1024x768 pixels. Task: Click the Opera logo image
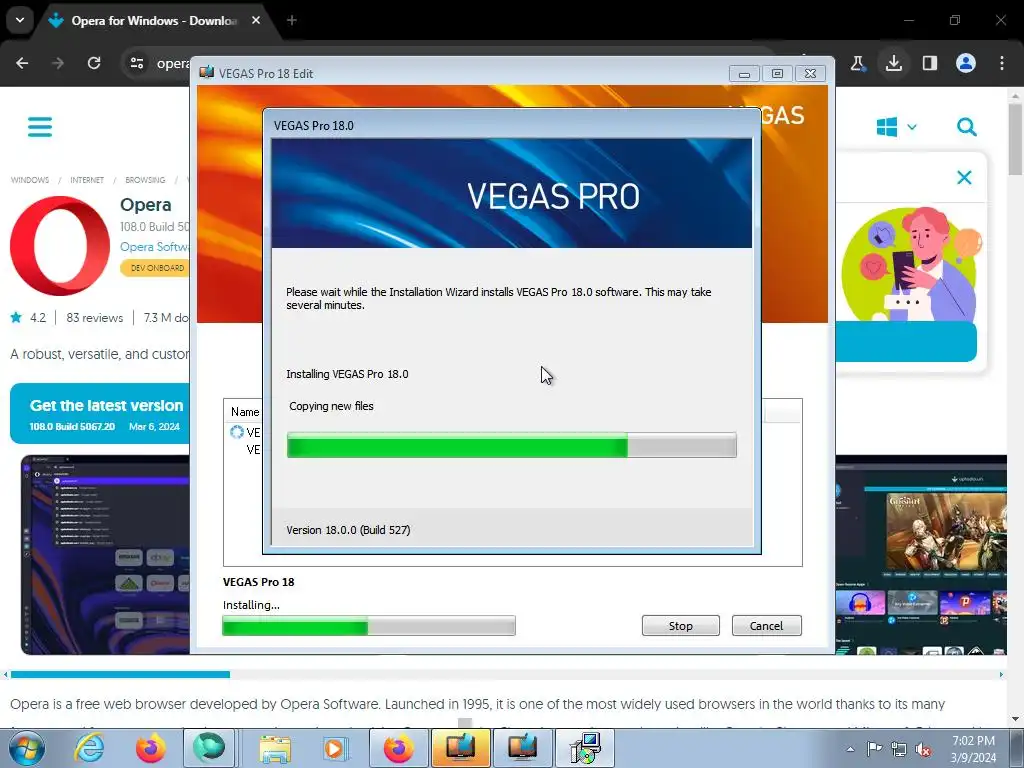click(60, 246)
